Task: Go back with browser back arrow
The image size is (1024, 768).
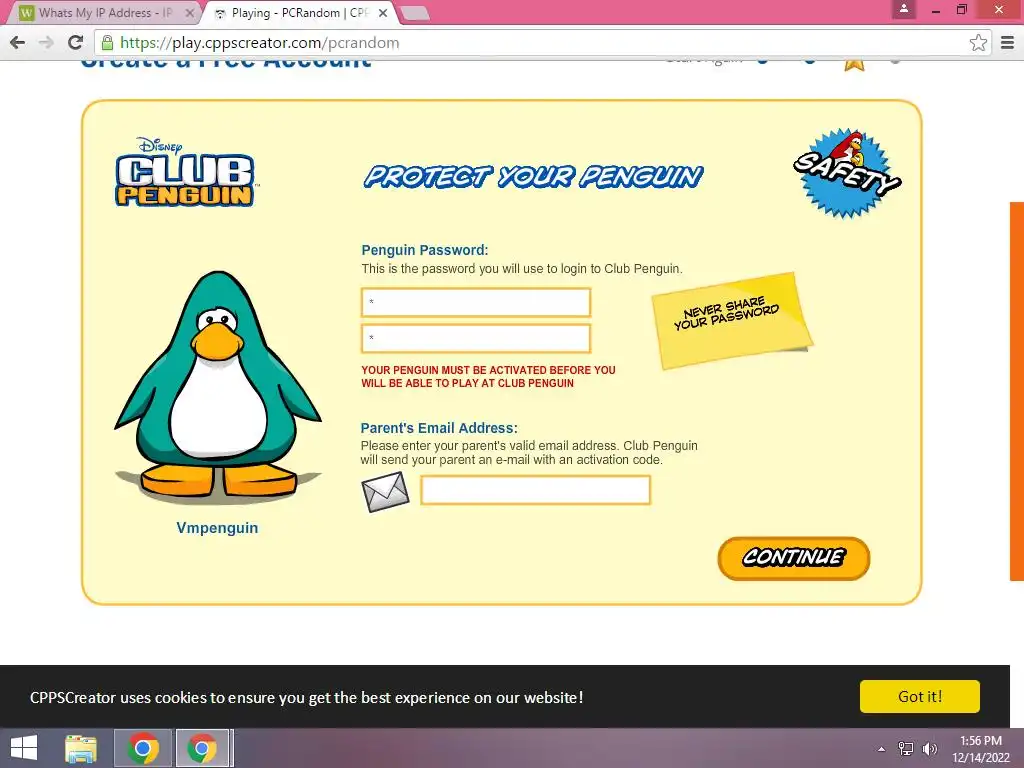Action: coord(18,43)
